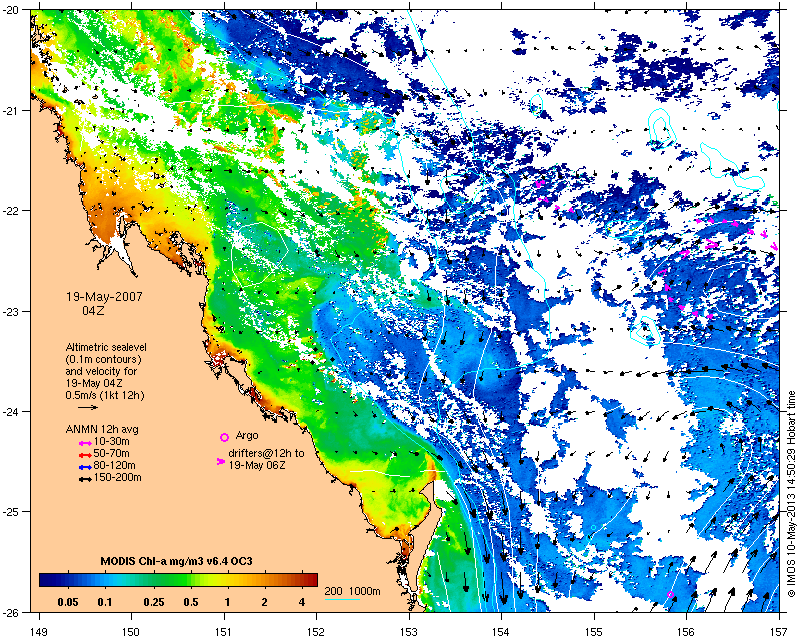Select the '19-May-2007' date label
The image size is (800, 640).
[104, 297]
